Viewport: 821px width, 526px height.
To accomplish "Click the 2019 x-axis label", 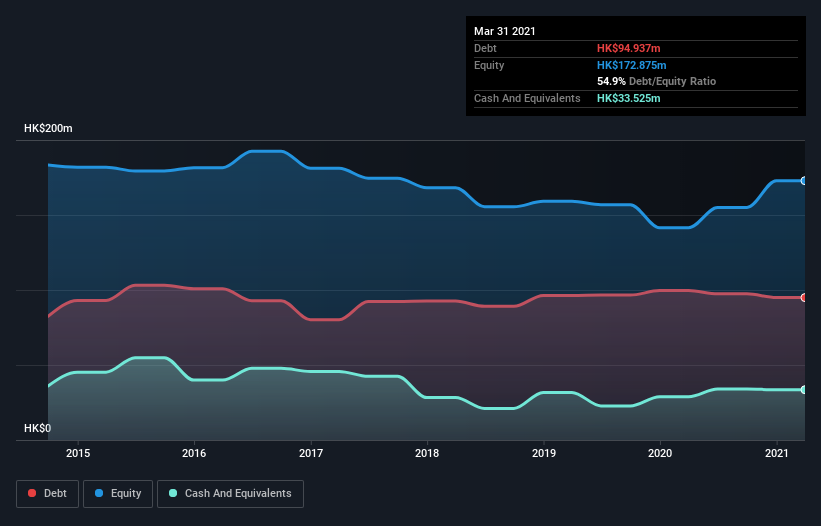I will [x=544, y=453].
